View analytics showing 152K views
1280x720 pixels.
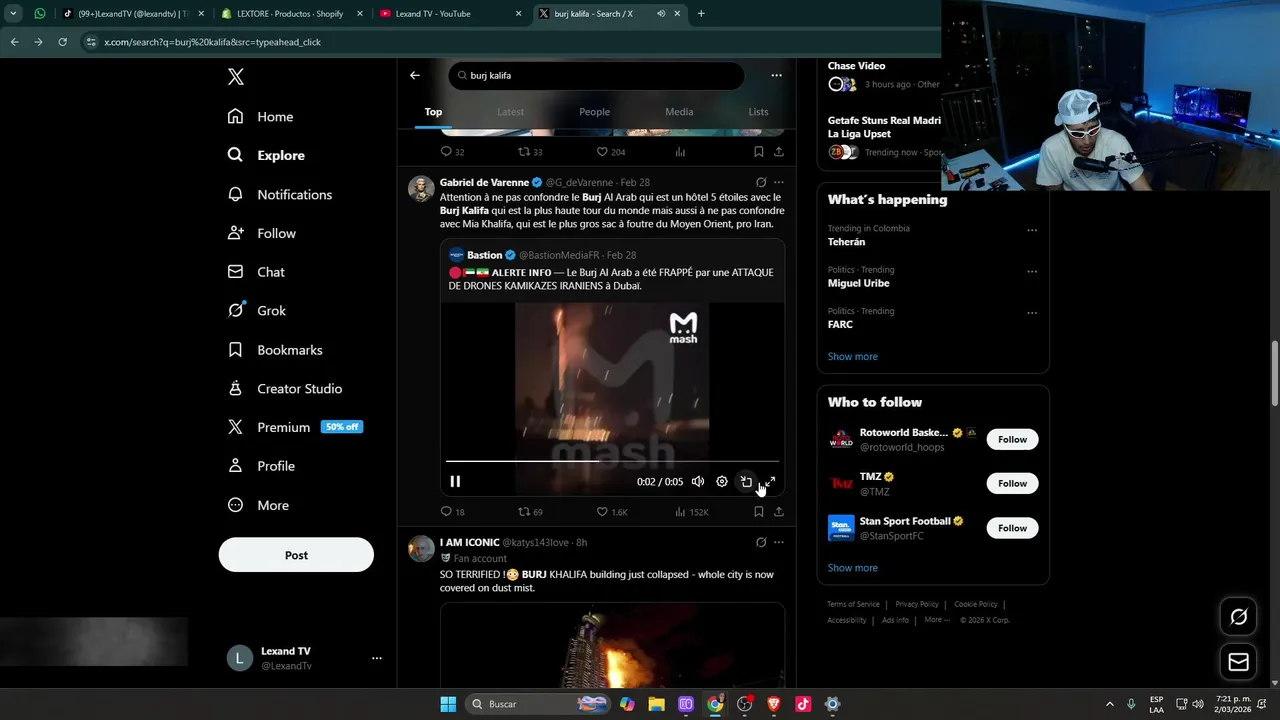click(x=692, y=512)
